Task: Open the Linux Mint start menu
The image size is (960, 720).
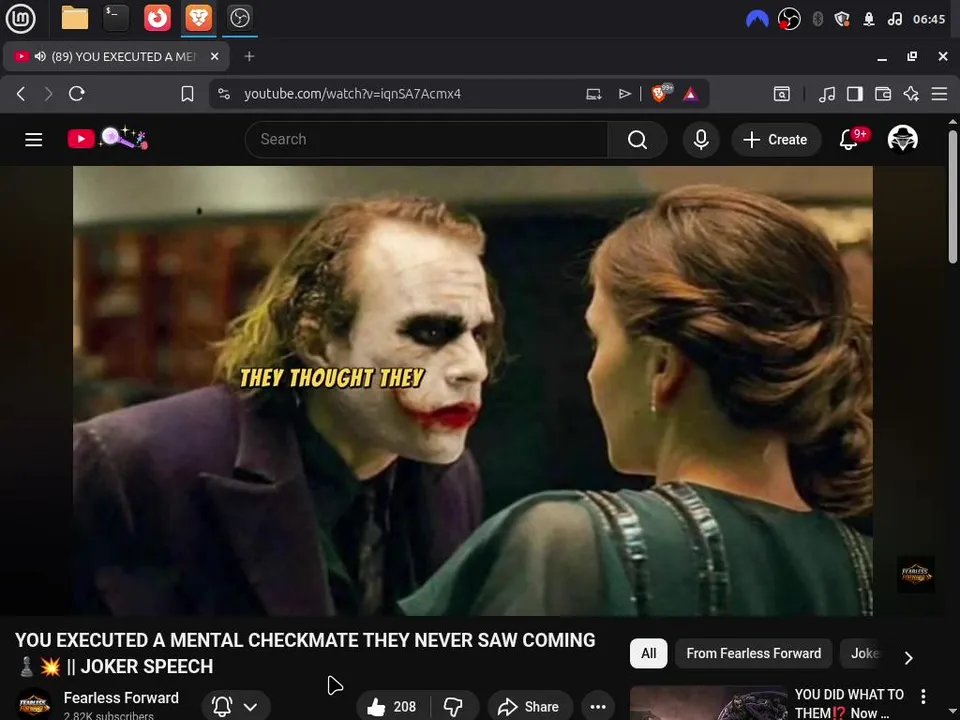Action: pyautogui.click(x=20, y=18)
